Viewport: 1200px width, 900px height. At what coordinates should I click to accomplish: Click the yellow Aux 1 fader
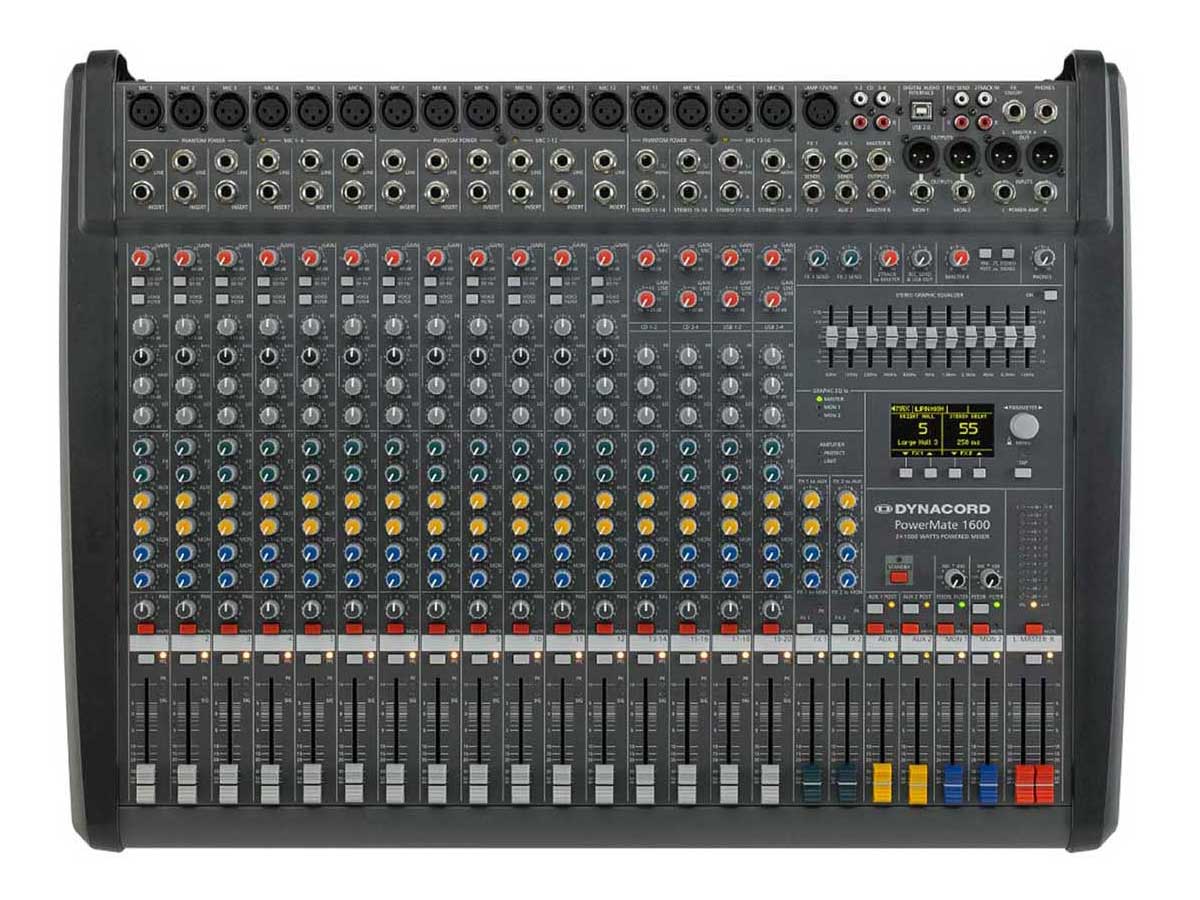[882, 782]
